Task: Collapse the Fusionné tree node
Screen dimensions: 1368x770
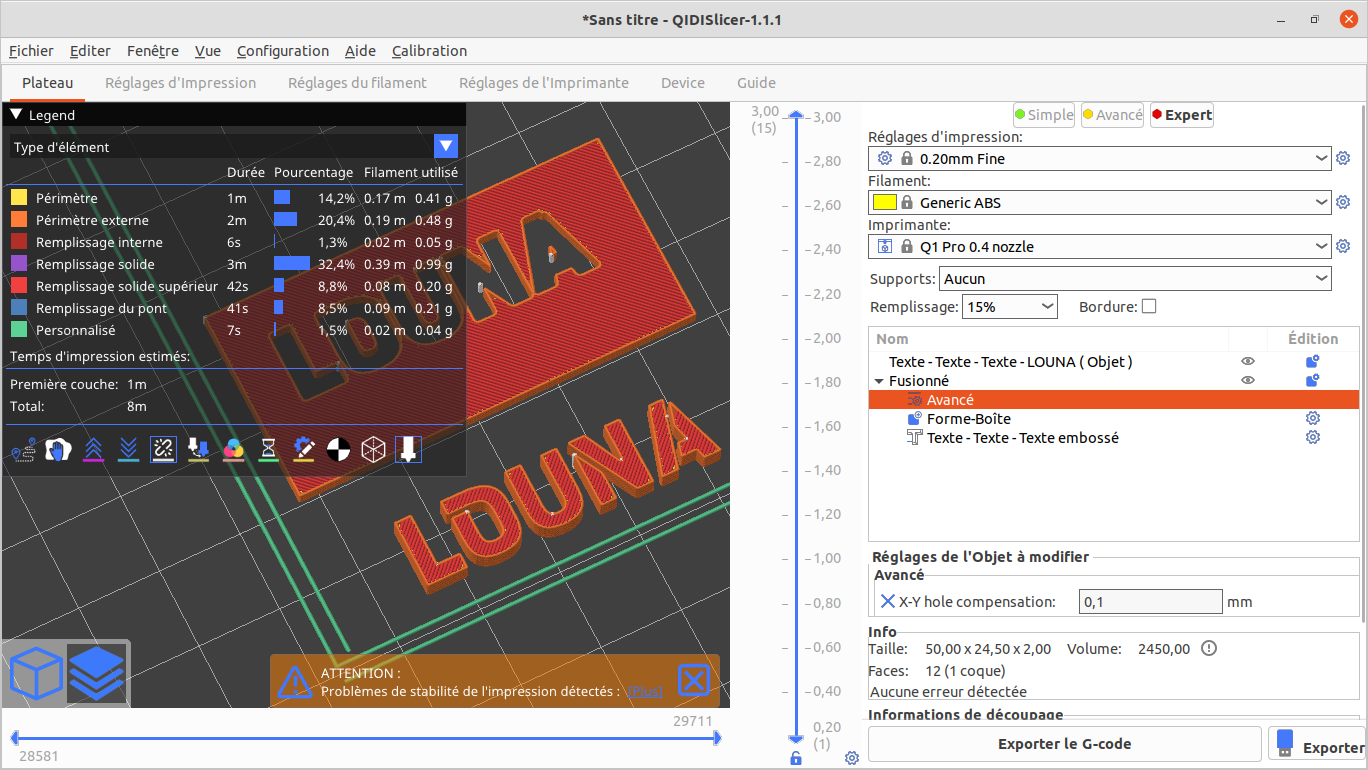Action: coord(879,381)
